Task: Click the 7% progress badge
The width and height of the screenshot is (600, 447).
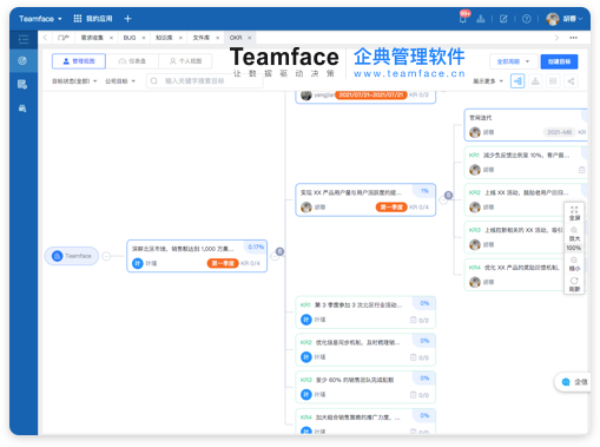Action: [x=424, y=191]
